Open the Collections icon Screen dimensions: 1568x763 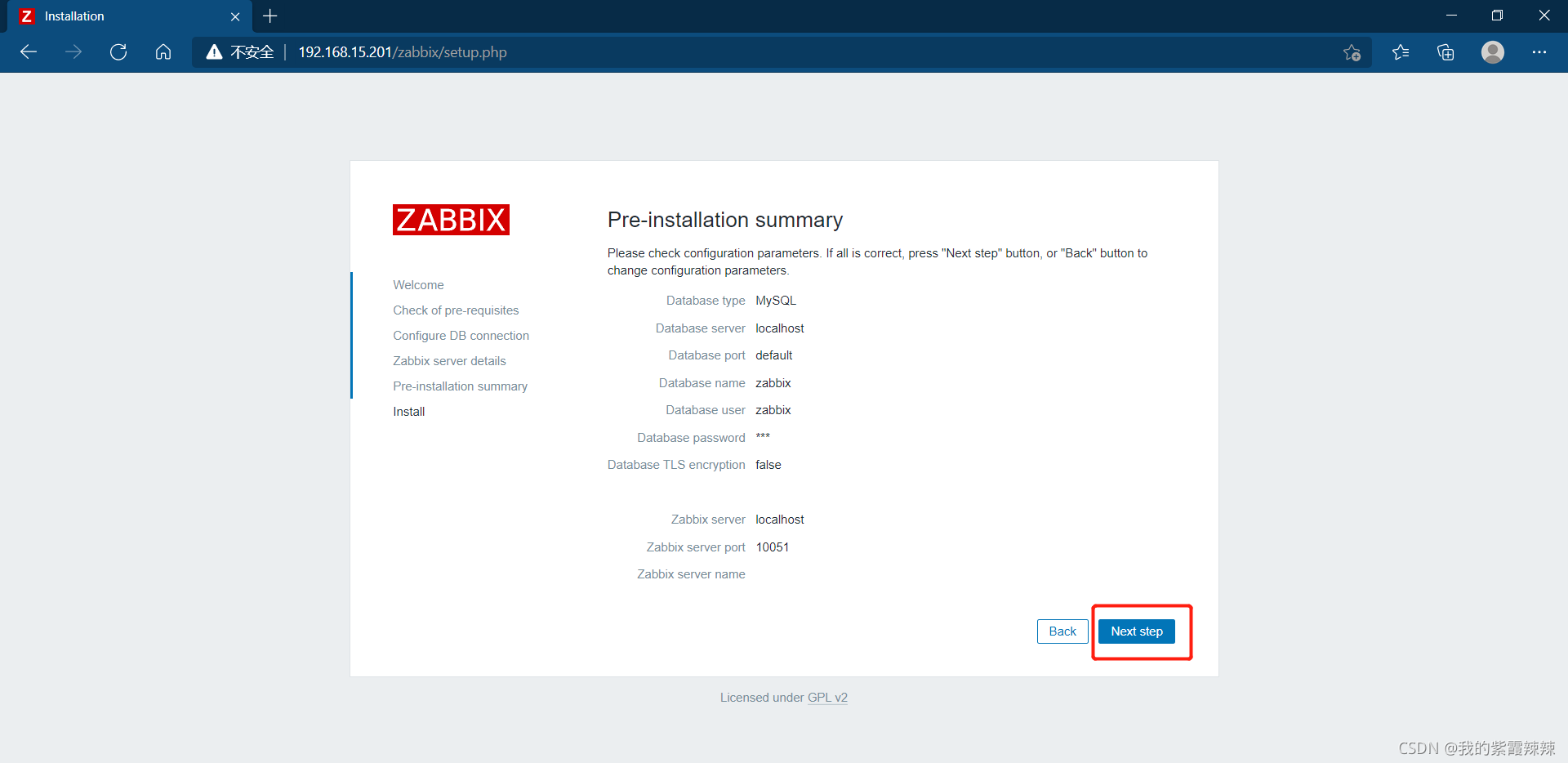click(1445, 52)
